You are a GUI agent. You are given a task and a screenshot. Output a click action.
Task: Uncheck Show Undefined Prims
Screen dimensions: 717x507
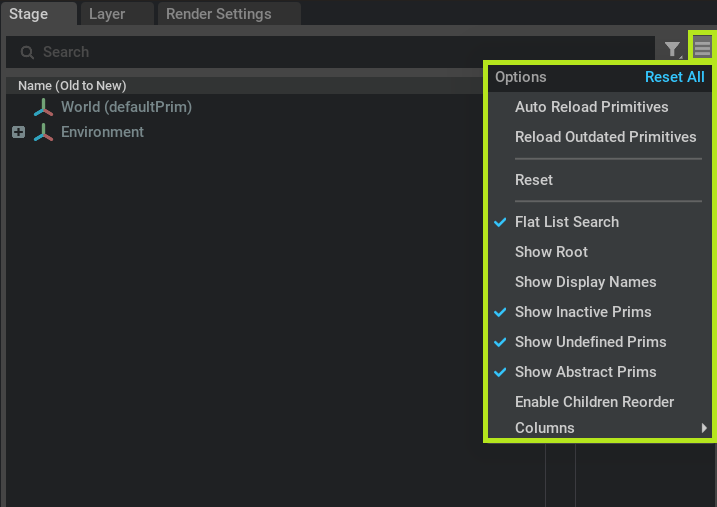coord(590,342)
